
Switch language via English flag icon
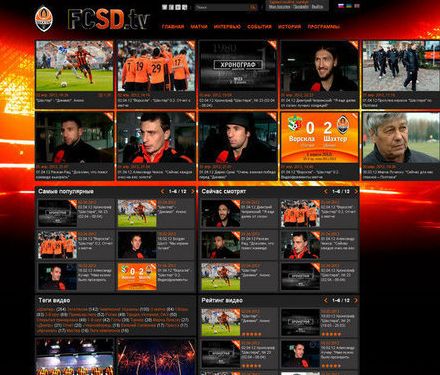357,6
